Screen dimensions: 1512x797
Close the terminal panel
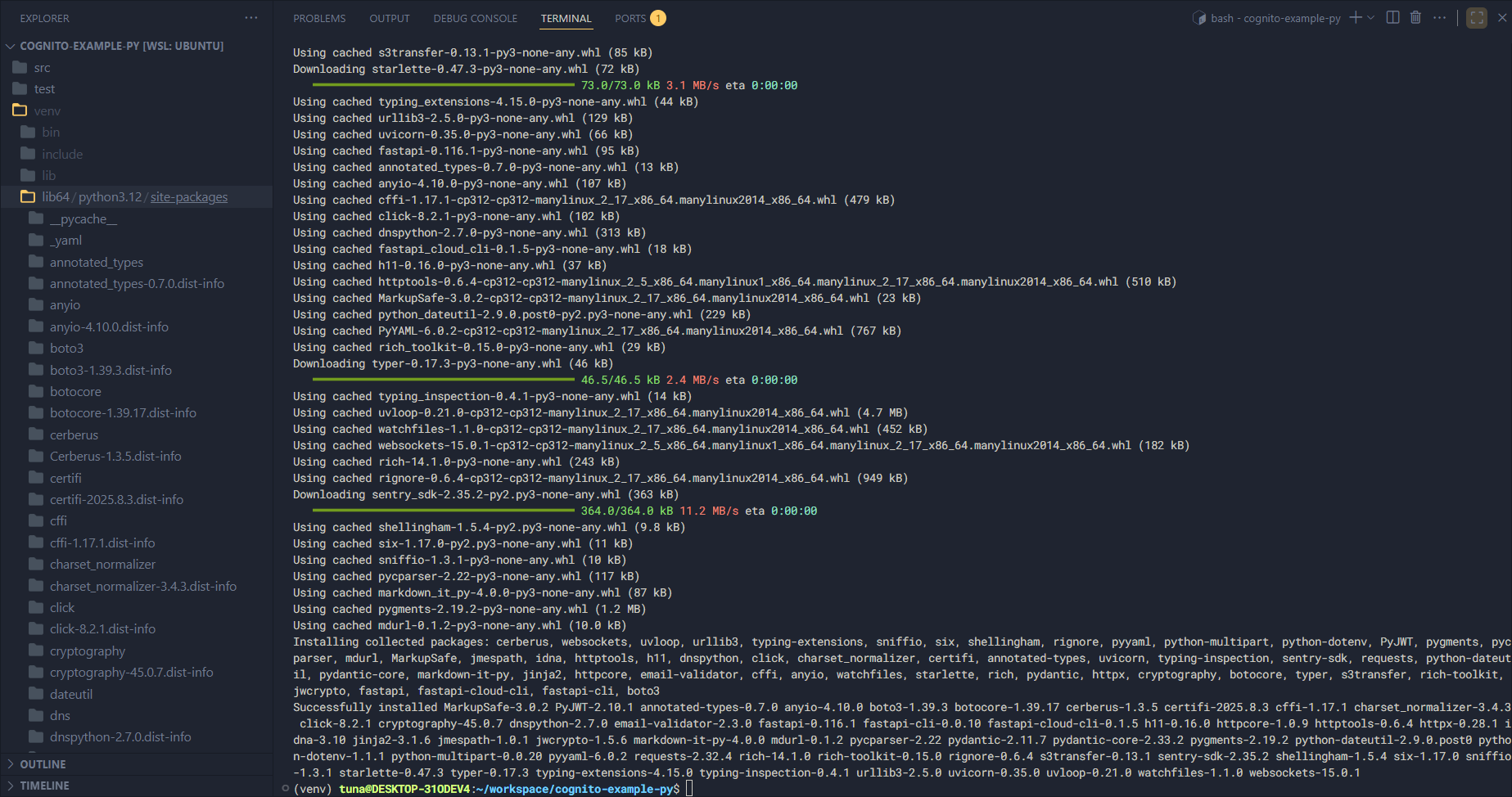[x=1502, y=17]
